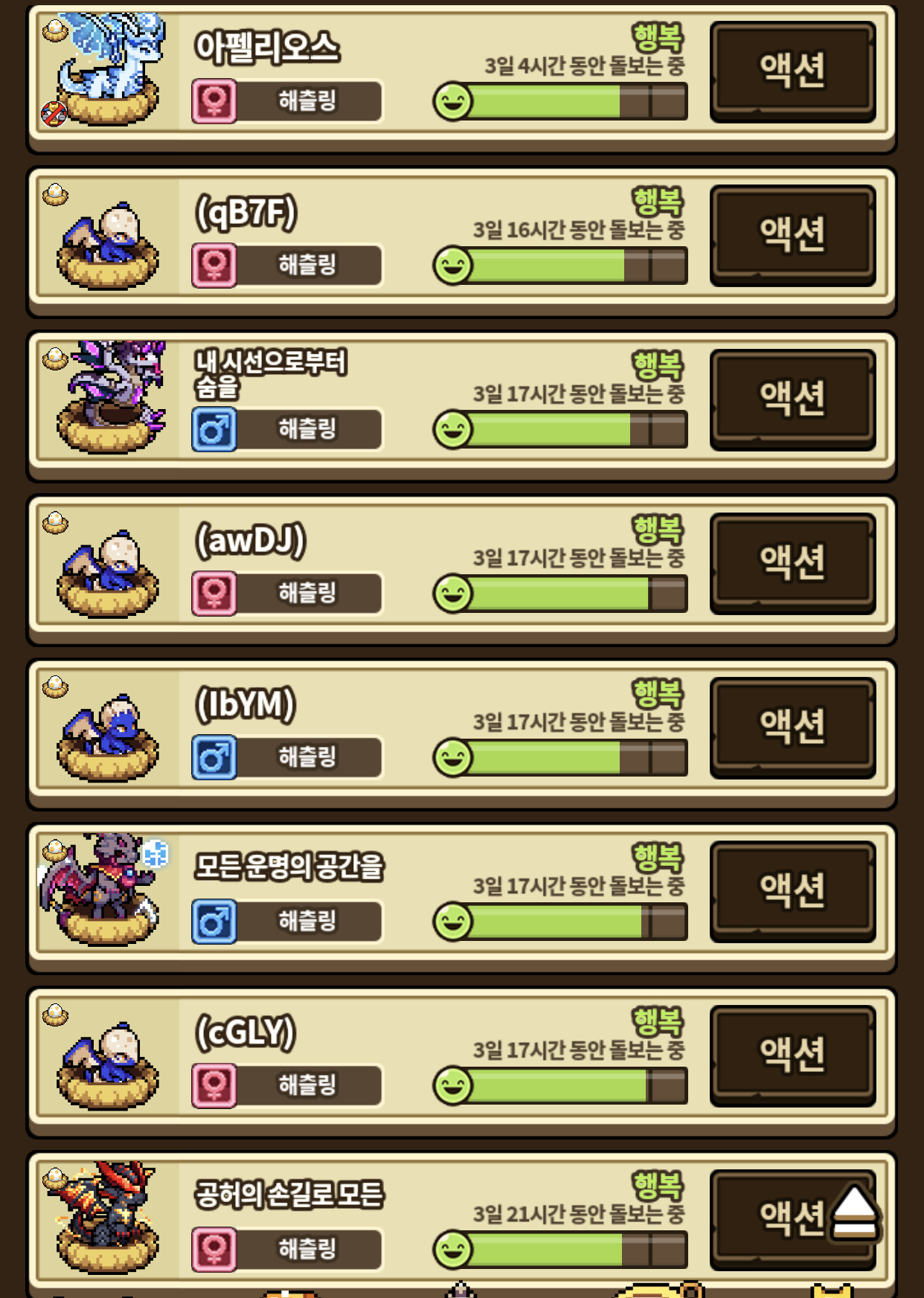924x1298 pixels.
Task: Click the frozen snowflake icon on 모든 운명의 공간을 dragon
Action: [x=155, y=854]
